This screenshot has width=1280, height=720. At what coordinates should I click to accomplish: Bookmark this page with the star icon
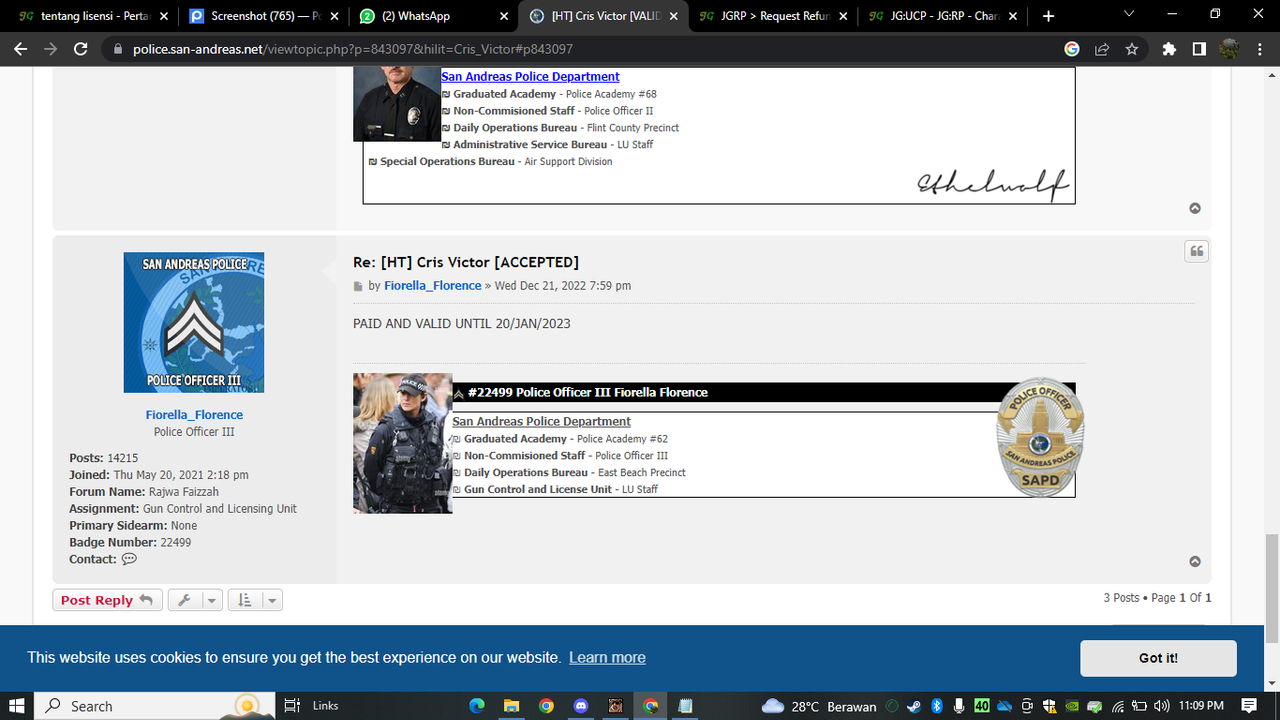tap(1132, 49)
